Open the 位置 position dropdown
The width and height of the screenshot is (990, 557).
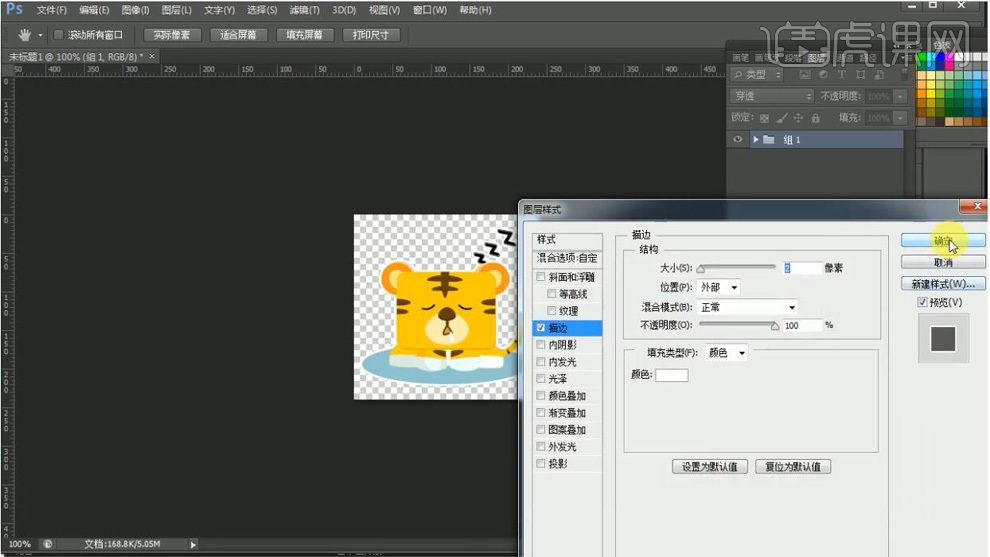click(719, 287)
